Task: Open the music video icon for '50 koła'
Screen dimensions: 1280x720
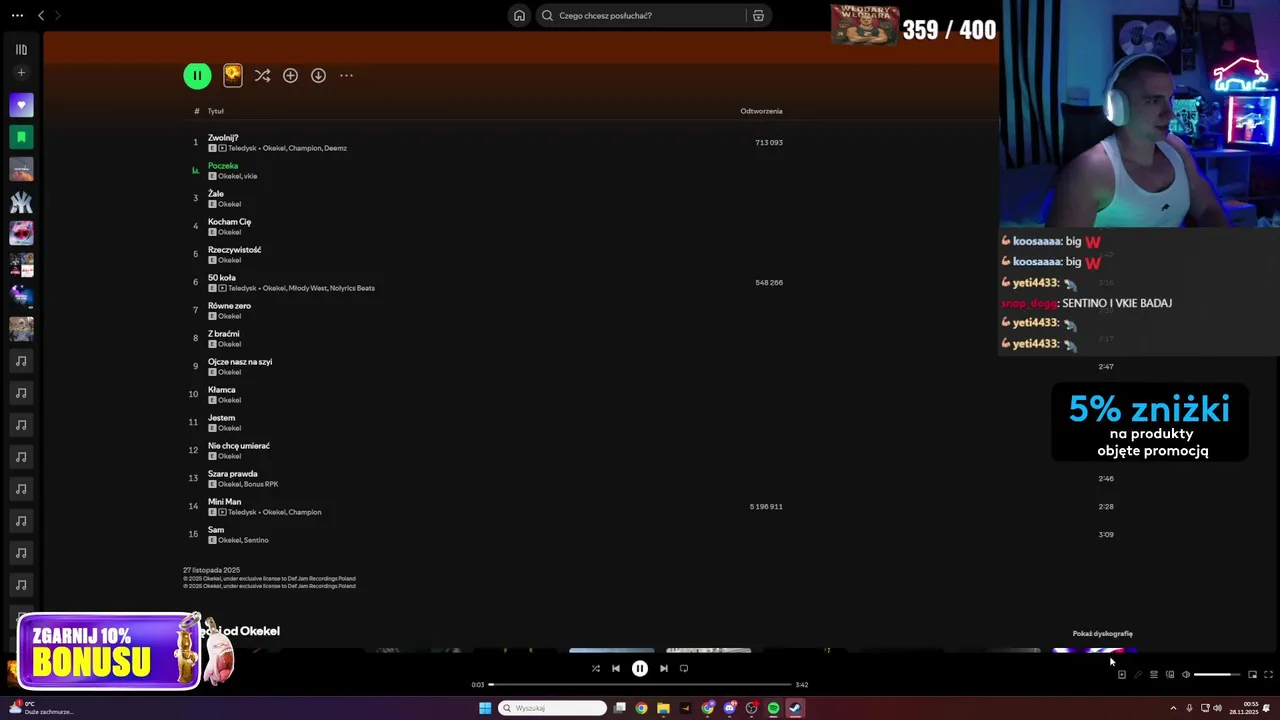Action: (x=222, y=288)
